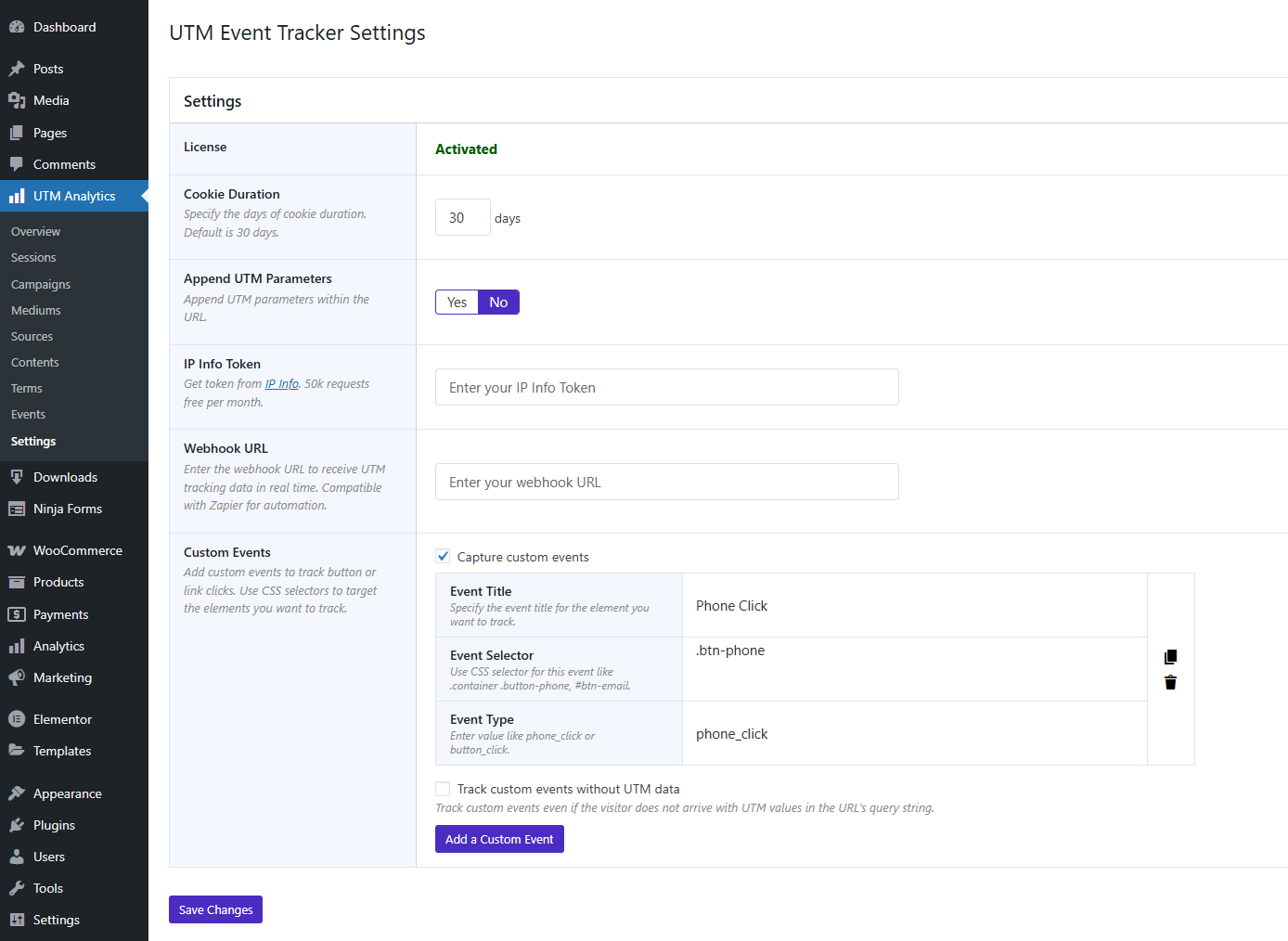Click the Users person icon
1288x941 pixels.
pos(17,857)
